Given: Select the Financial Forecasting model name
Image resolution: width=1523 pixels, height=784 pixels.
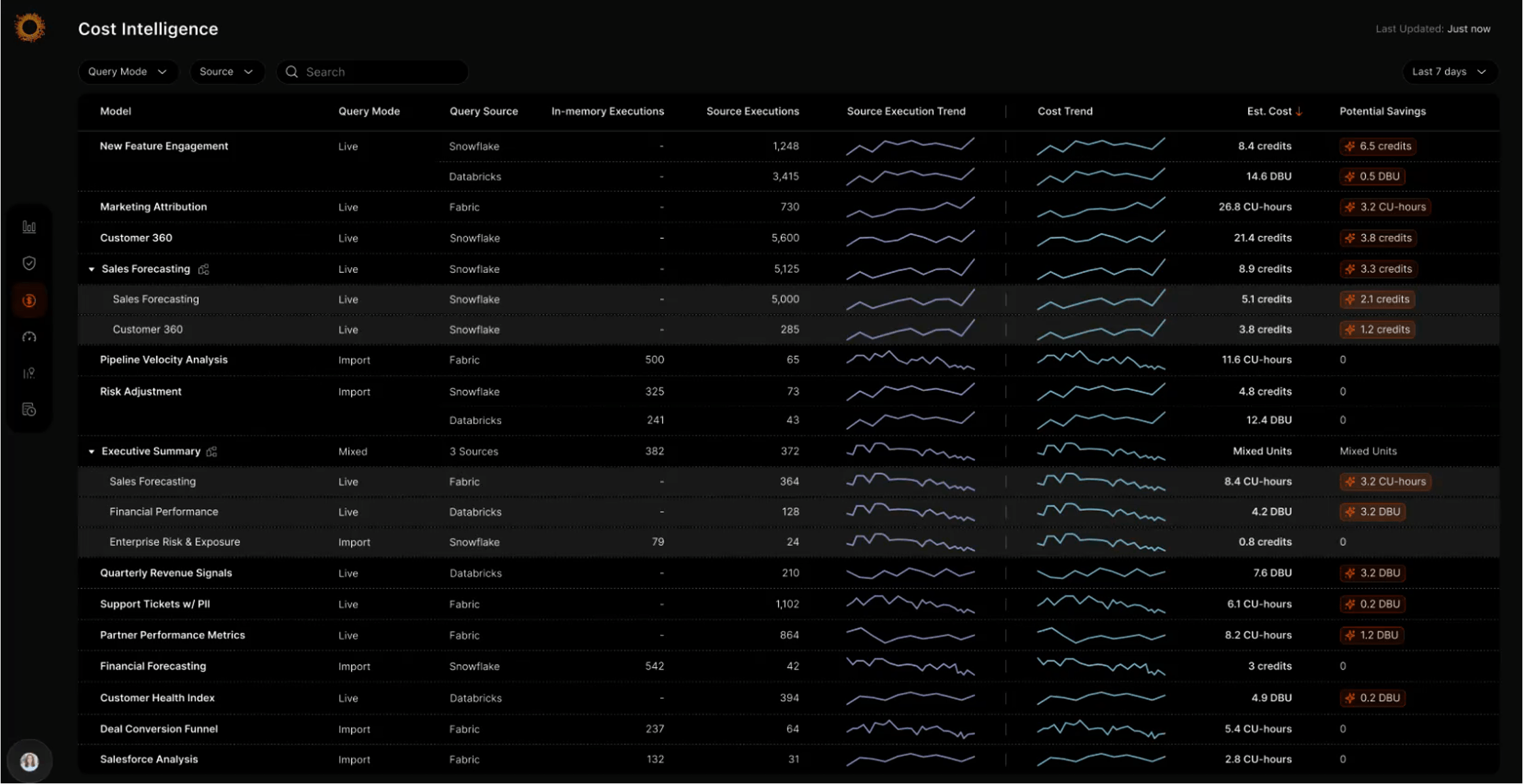Looking at the screenshot, I should click(x=153, y=666).
